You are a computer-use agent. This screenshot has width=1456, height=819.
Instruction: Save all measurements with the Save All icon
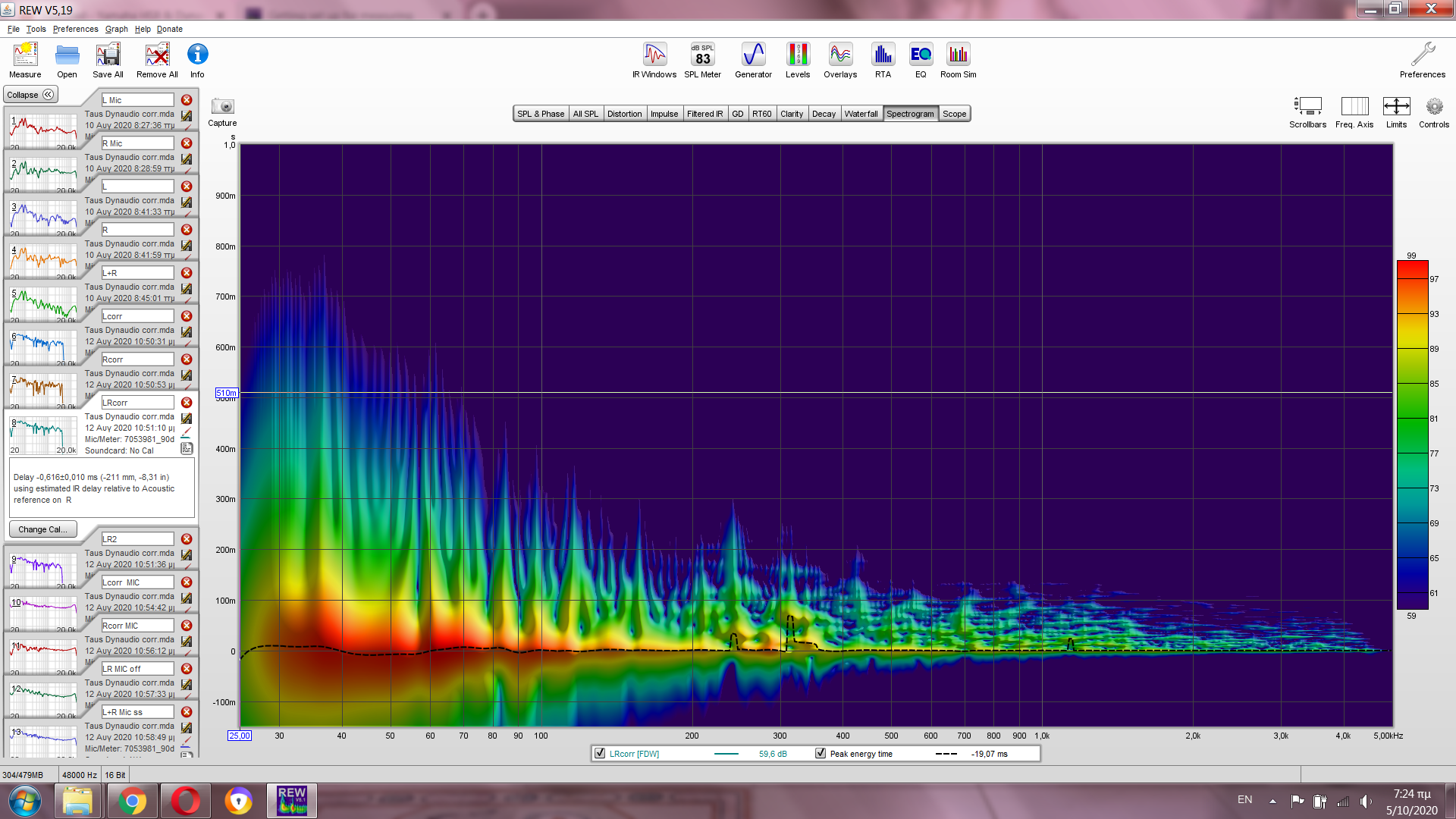pos(108,60)
